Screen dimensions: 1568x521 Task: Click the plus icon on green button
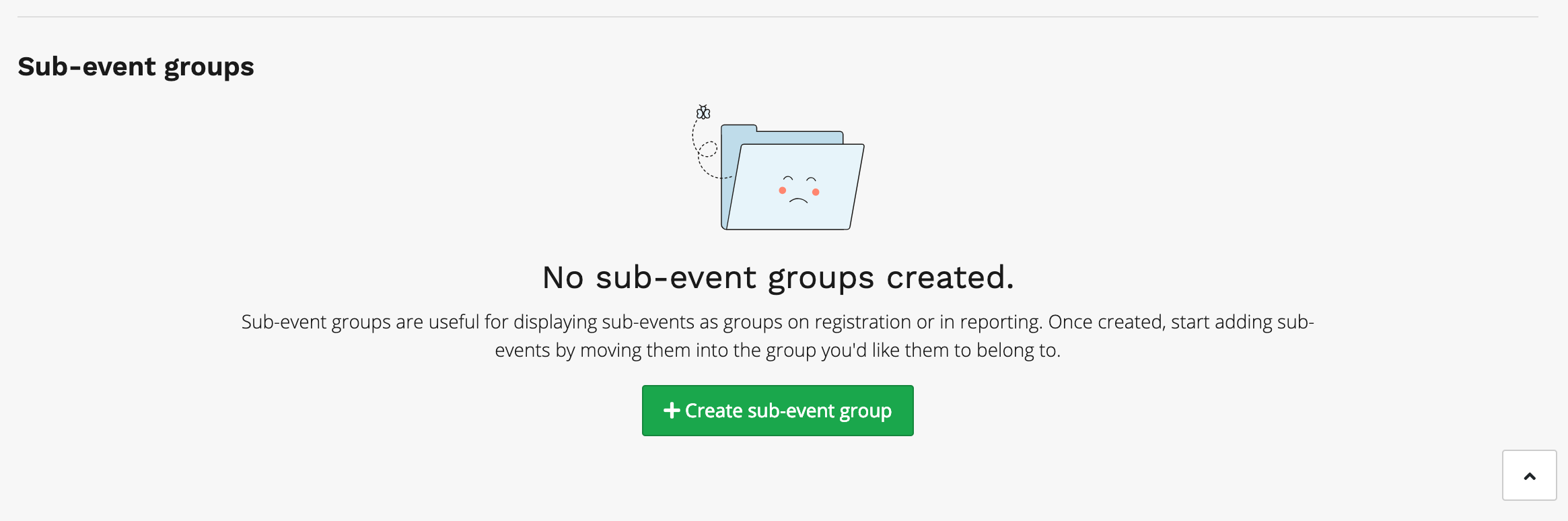[x=671, y=411]
